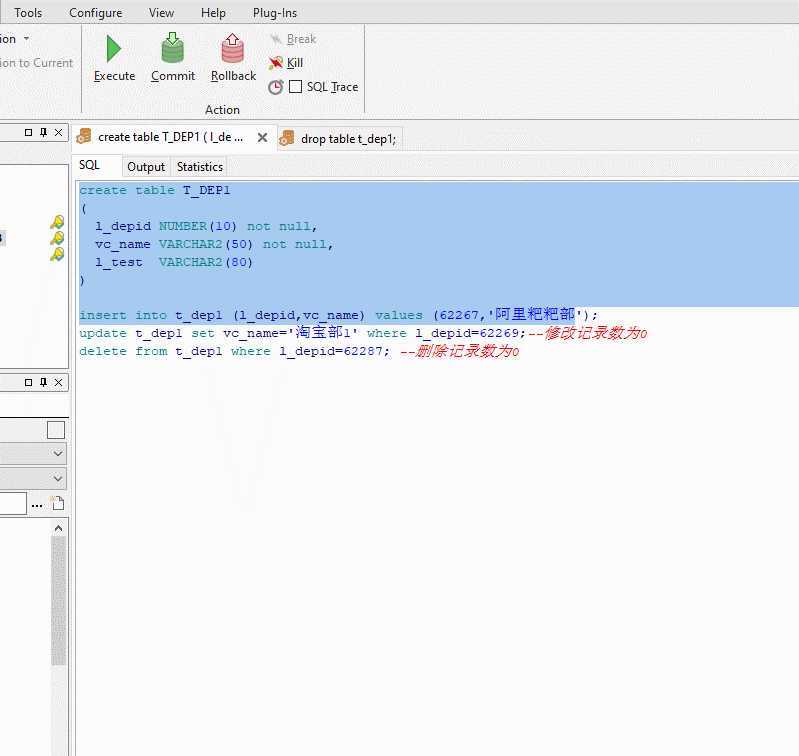Viewport: 799px width, 756px height.
Task: Pin the upper left panel
Action: point(43,132)
